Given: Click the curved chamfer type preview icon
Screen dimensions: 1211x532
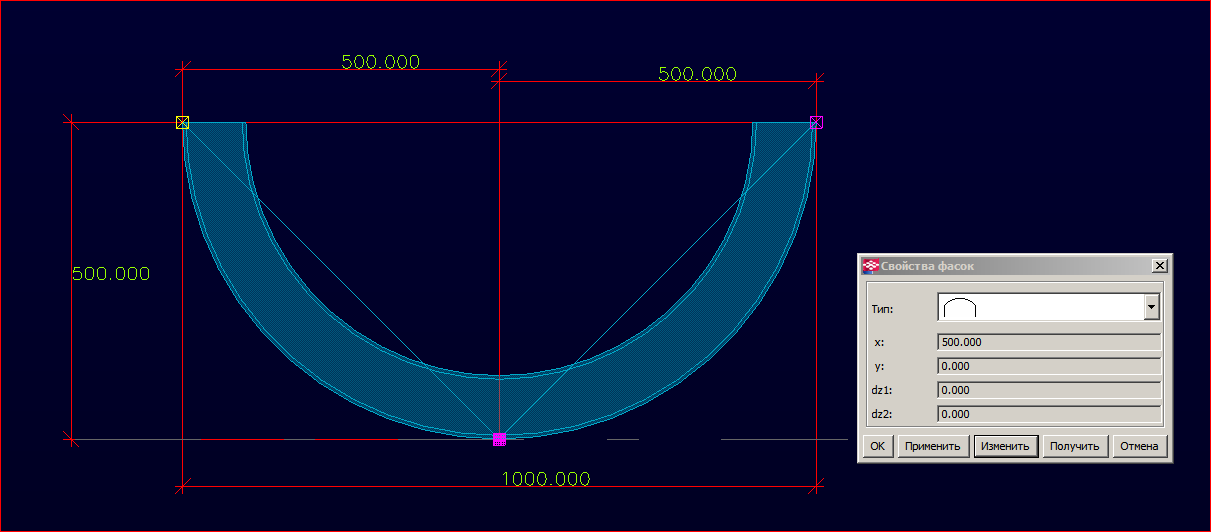Looking at the screenshot, I should point(960,308).
